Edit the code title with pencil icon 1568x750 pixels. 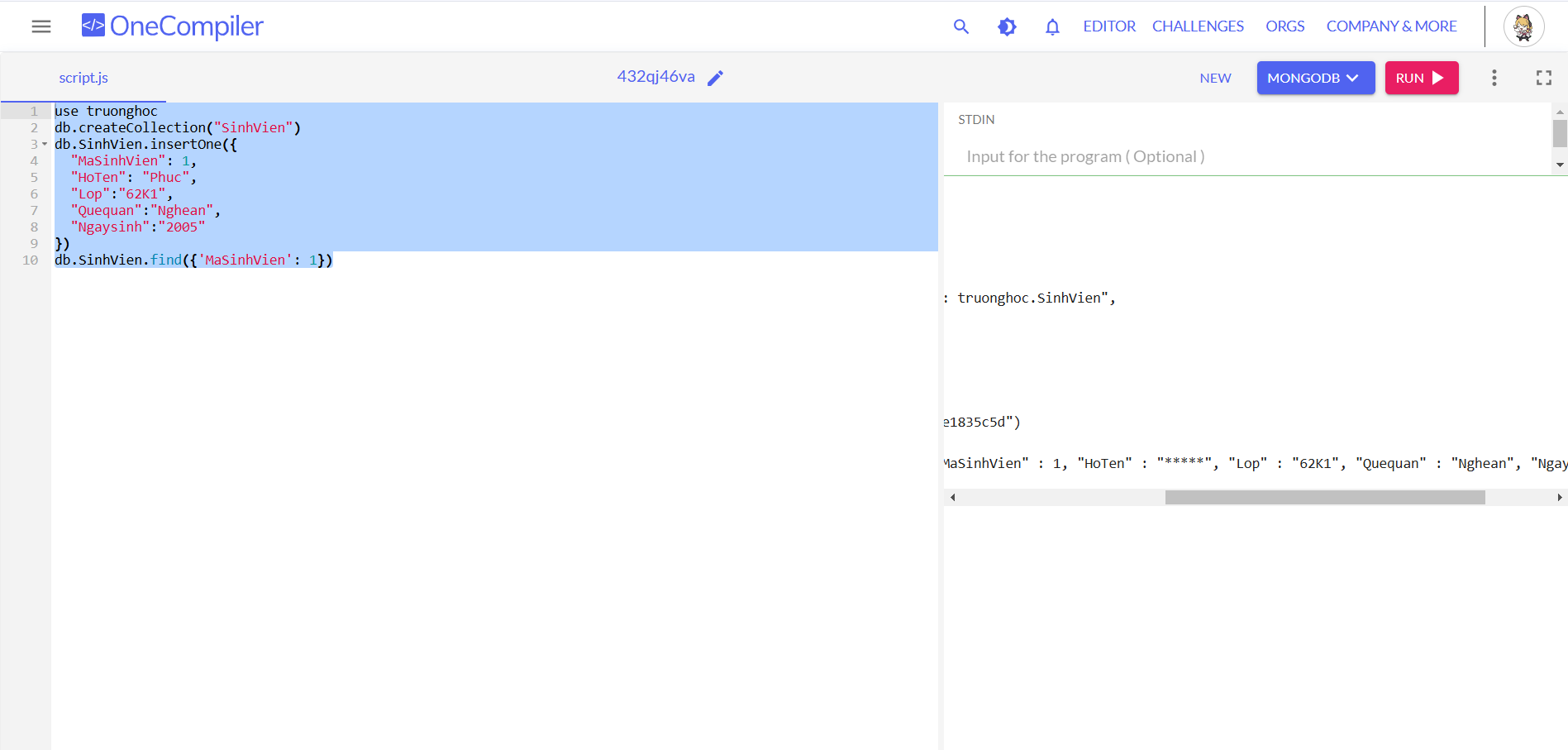[716, 78]
